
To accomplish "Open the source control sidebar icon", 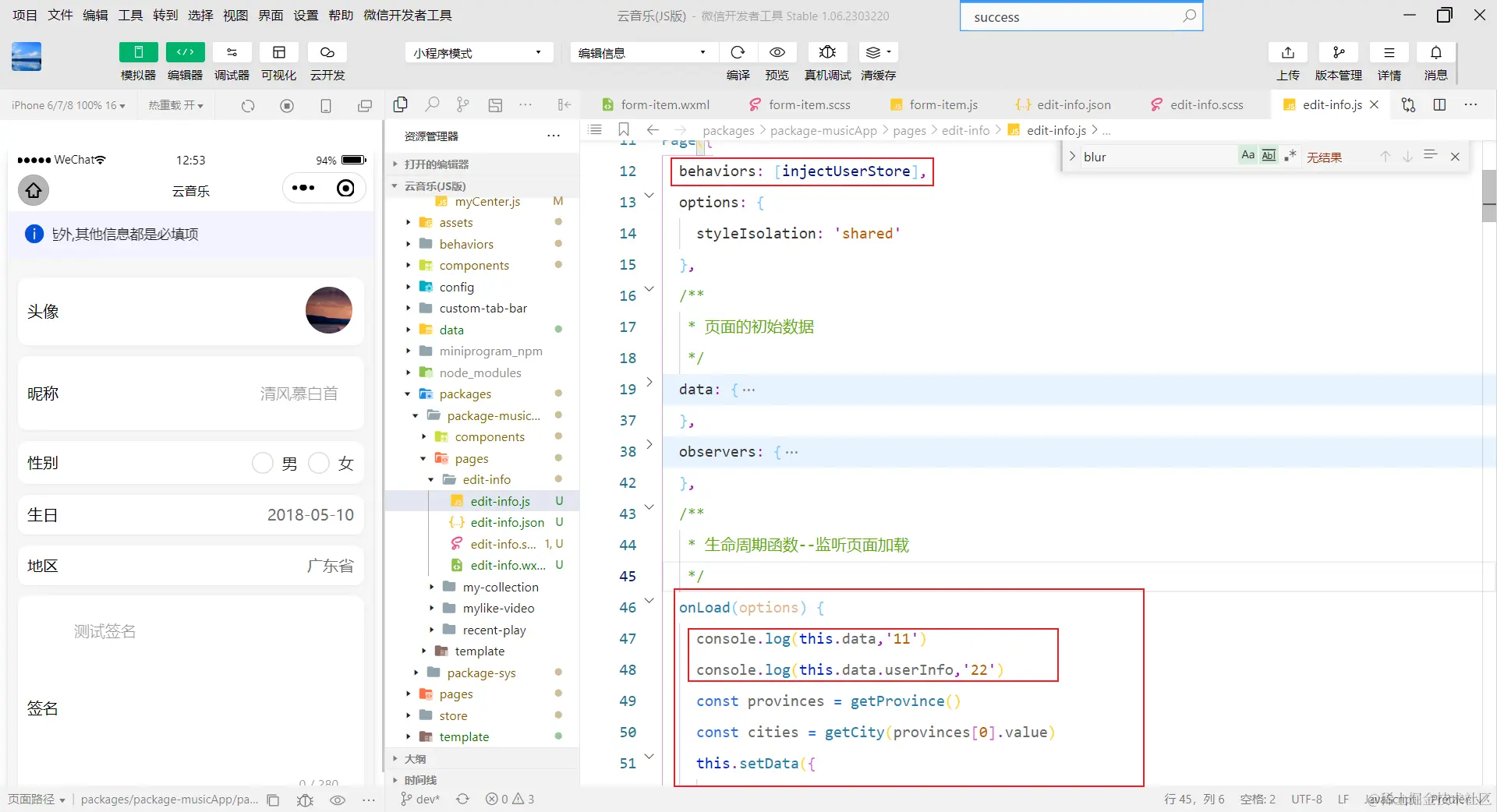I will point(463,104).
